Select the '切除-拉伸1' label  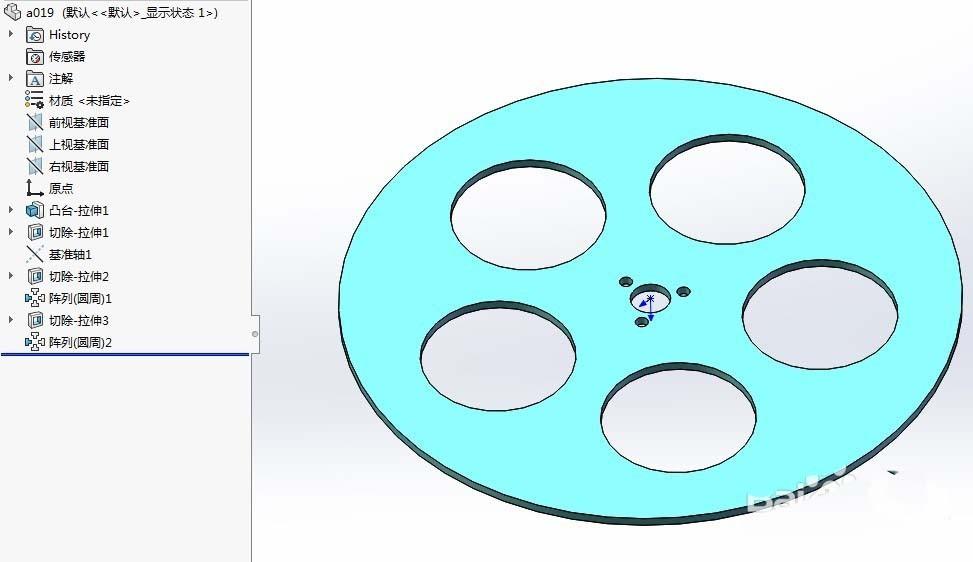pos(79,233)
